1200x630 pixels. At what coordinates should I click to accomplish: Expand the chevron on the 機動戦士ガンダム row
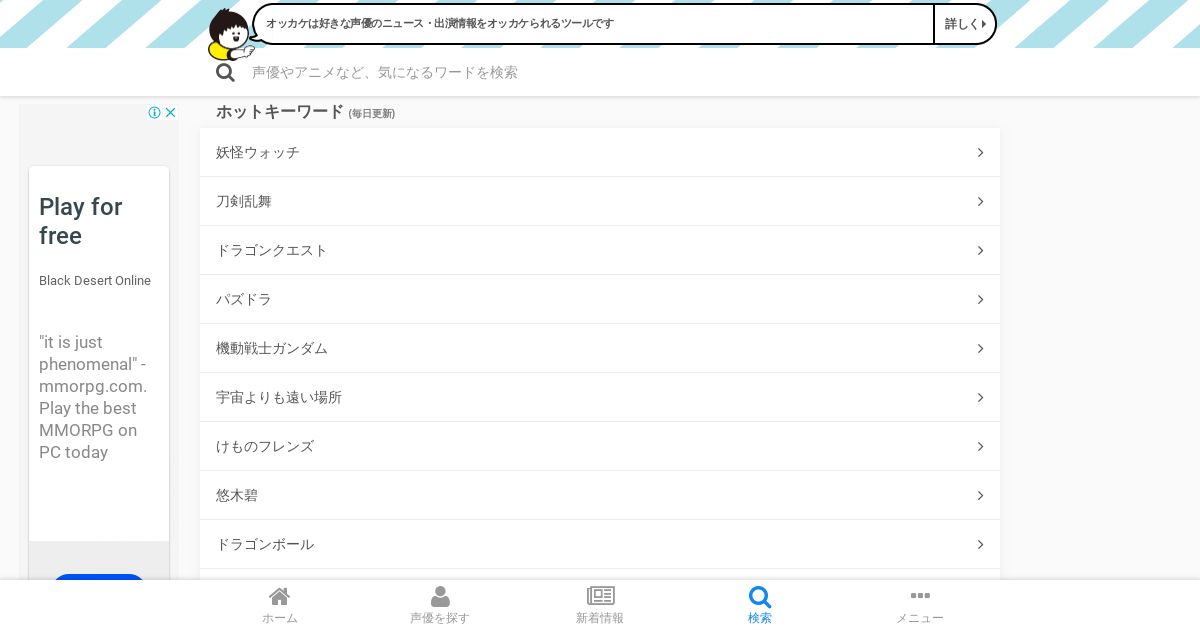click(980, 349)
